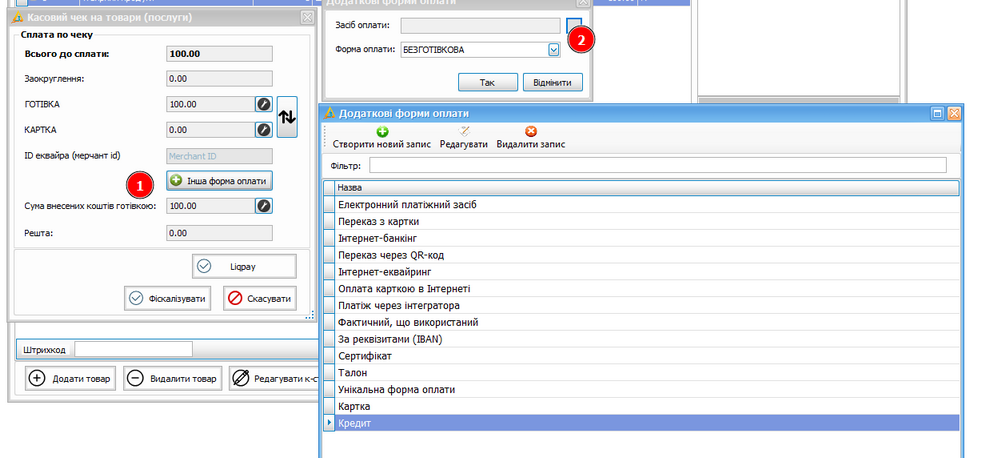Click the Засіб оплати field
Screen dimensions: 982x458
(x=480, y=26)
